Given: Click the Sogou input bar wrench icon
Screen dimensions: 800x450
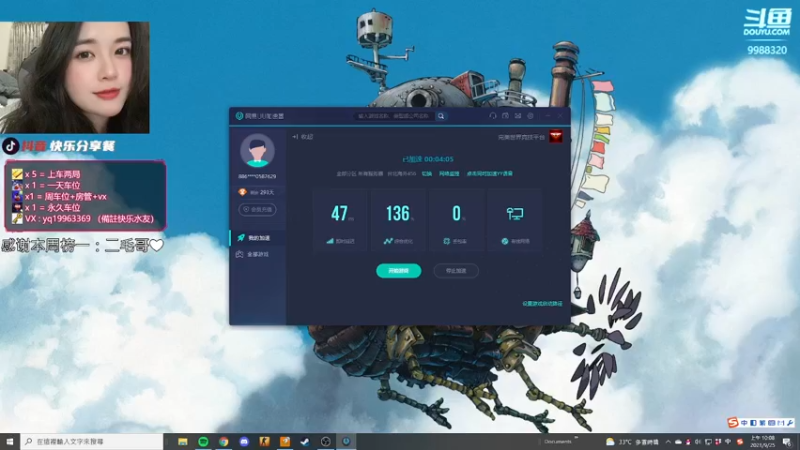Looking at the screenshot, I should coord(790,423).
